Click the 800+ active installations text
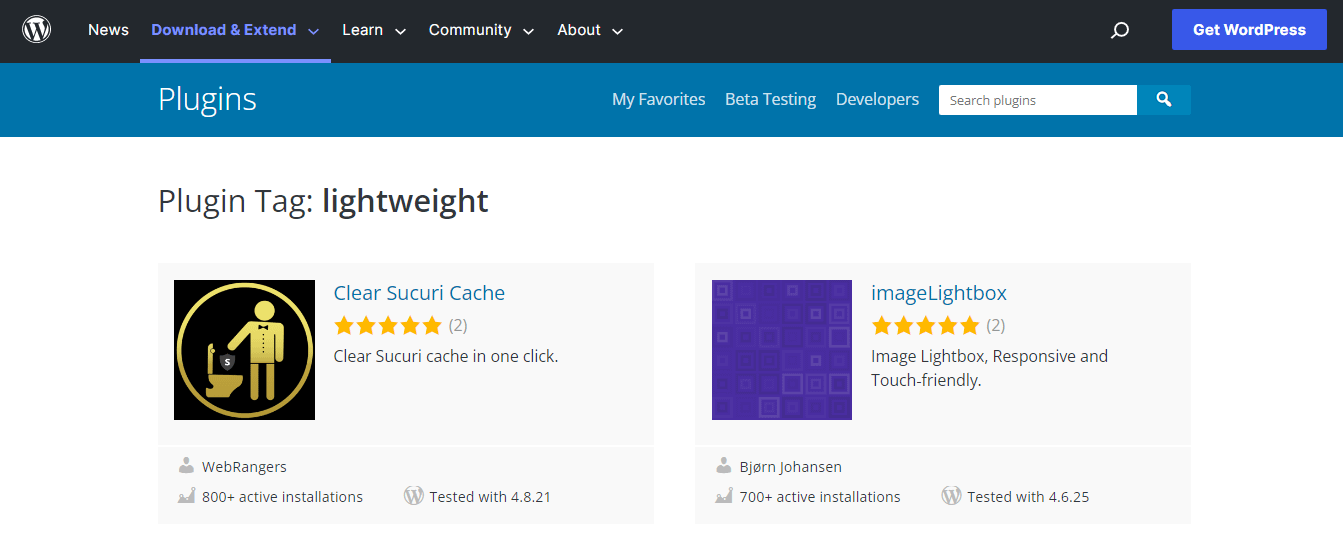This screenshot has height=554, width=1343. [x=282, y=497]
